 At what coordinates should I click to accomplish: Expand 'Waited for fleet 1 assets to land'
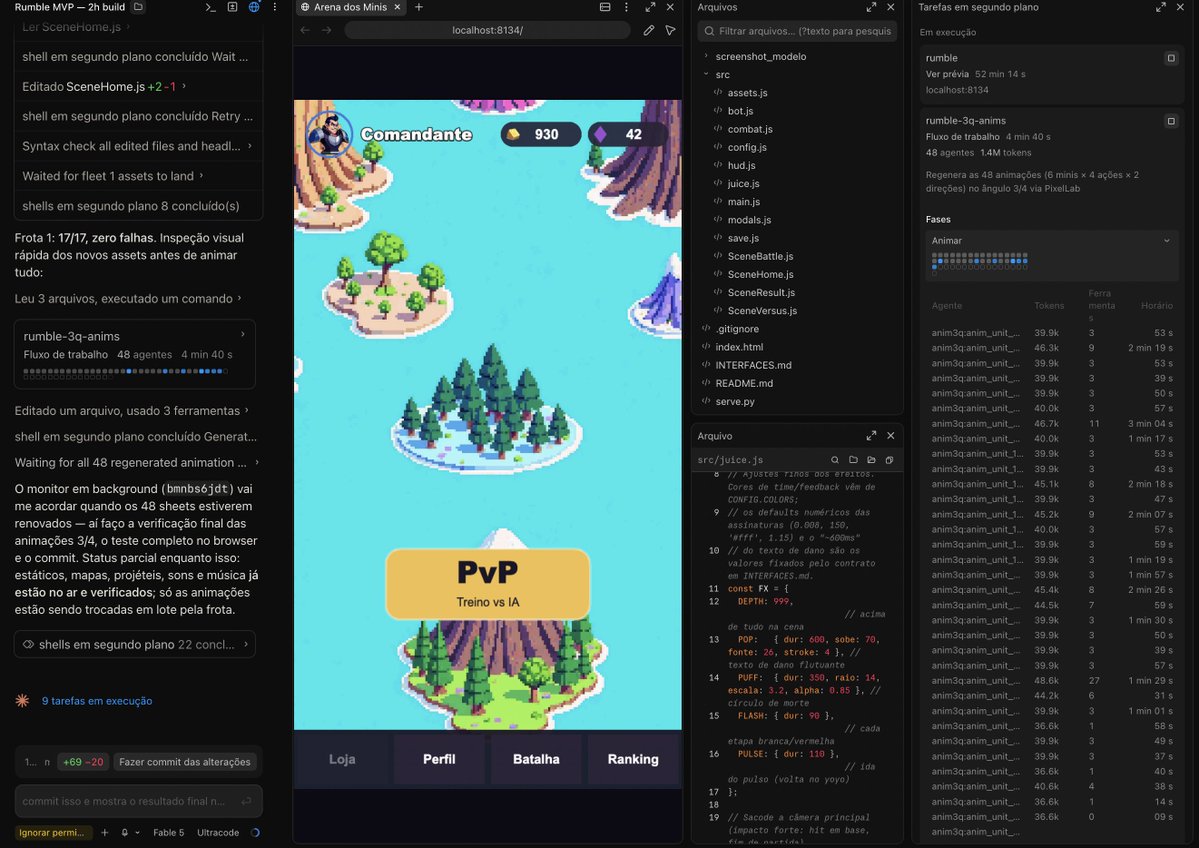(113, 176)
